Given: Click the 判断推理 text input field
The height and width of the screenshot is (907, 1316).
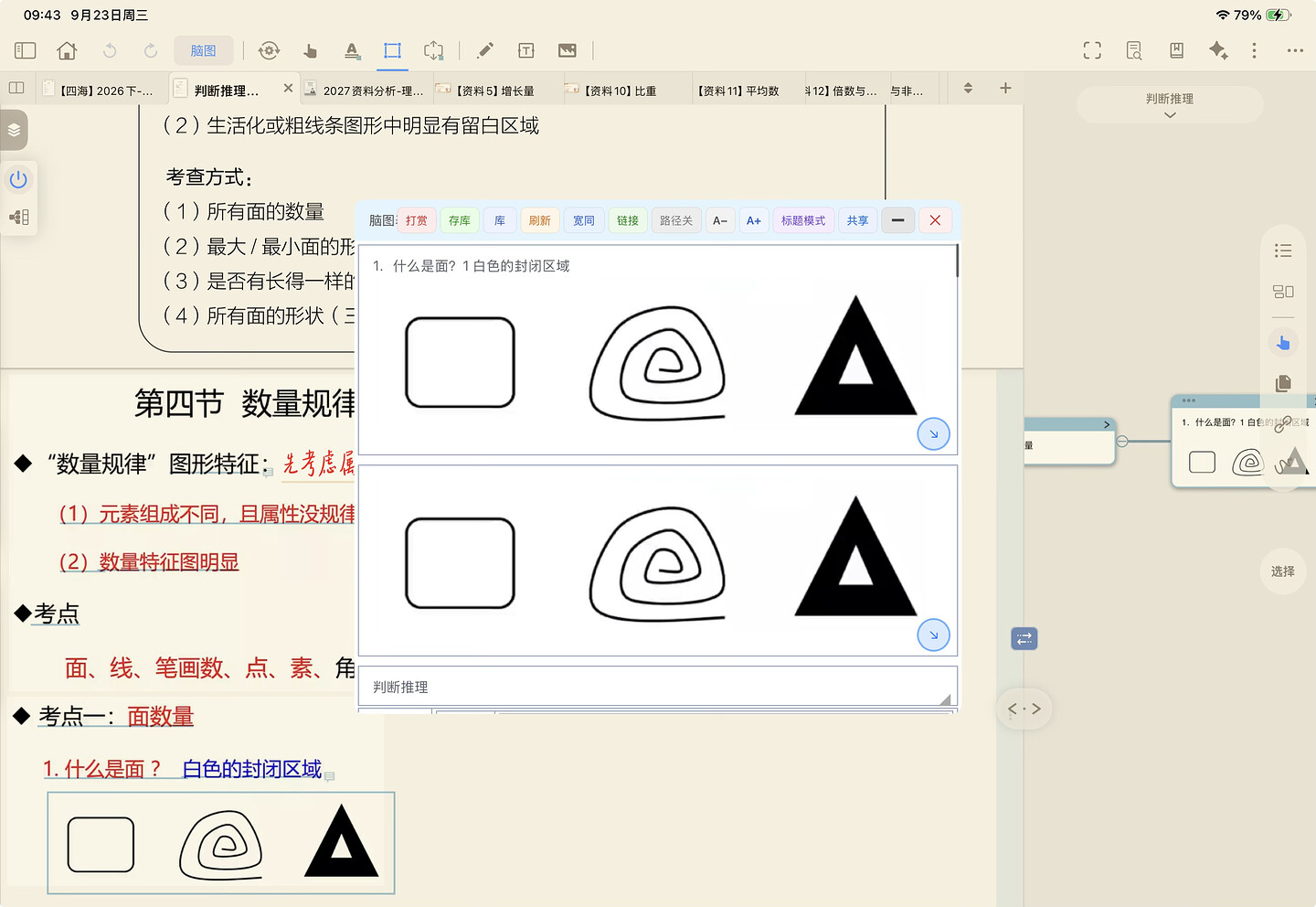Looking at the screenshot, I should (x=658, y=686).
